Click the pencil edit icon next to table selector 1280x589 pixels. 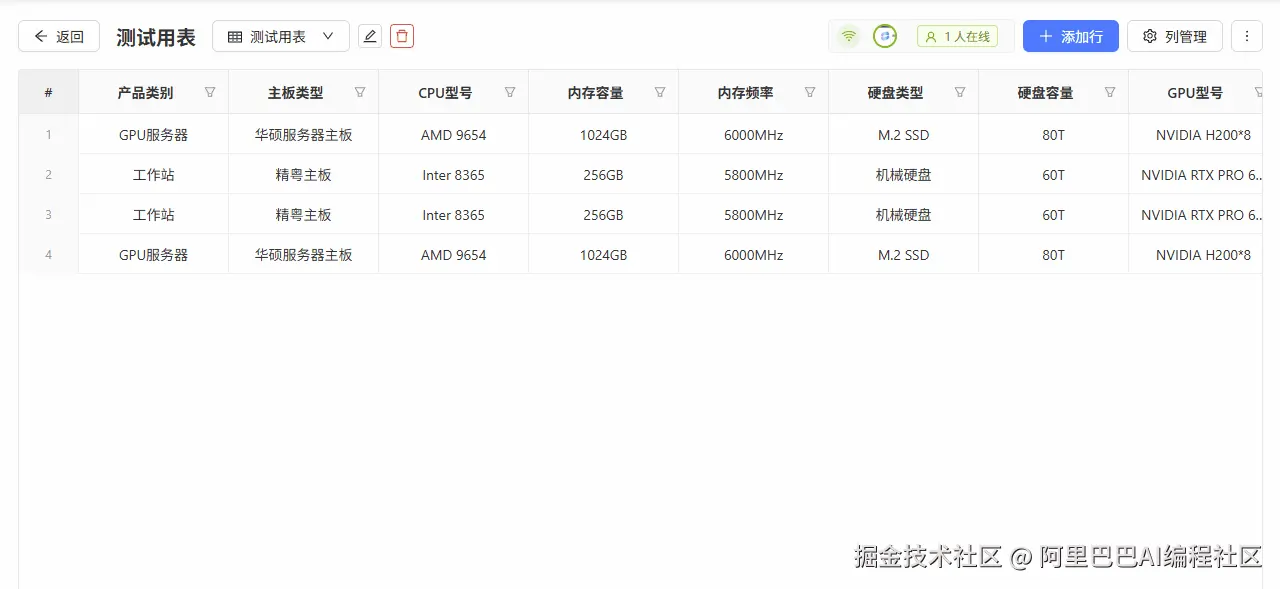370,35
